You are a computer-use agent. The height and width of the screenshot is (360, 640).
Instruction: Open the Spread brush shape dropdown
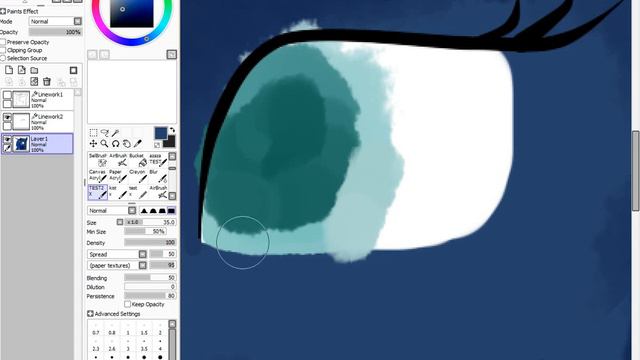pyautogui.click(x=117, y=254)
